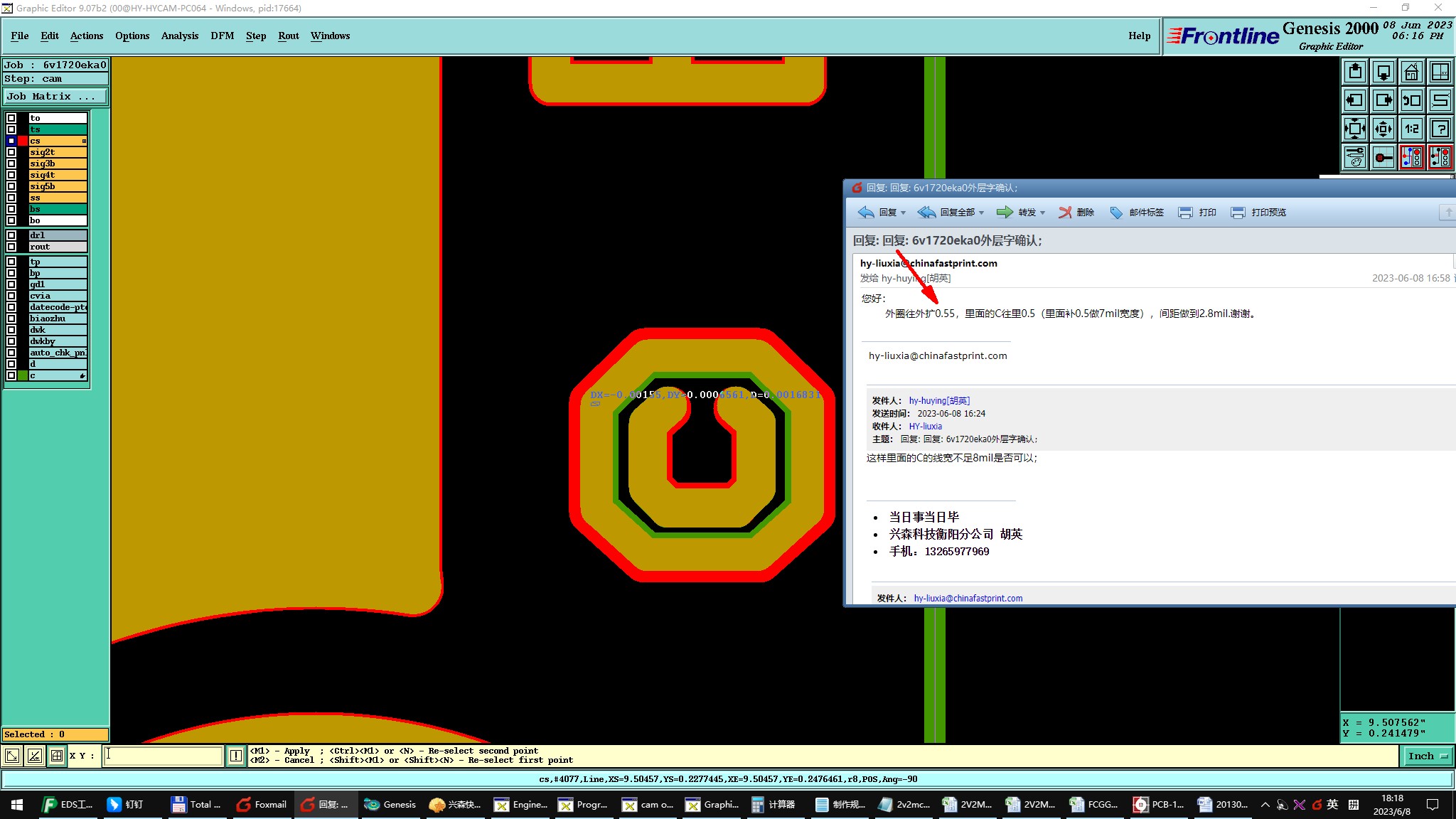Click the Job Matrix button
The image size is (1456, 819).
(55, 96)
